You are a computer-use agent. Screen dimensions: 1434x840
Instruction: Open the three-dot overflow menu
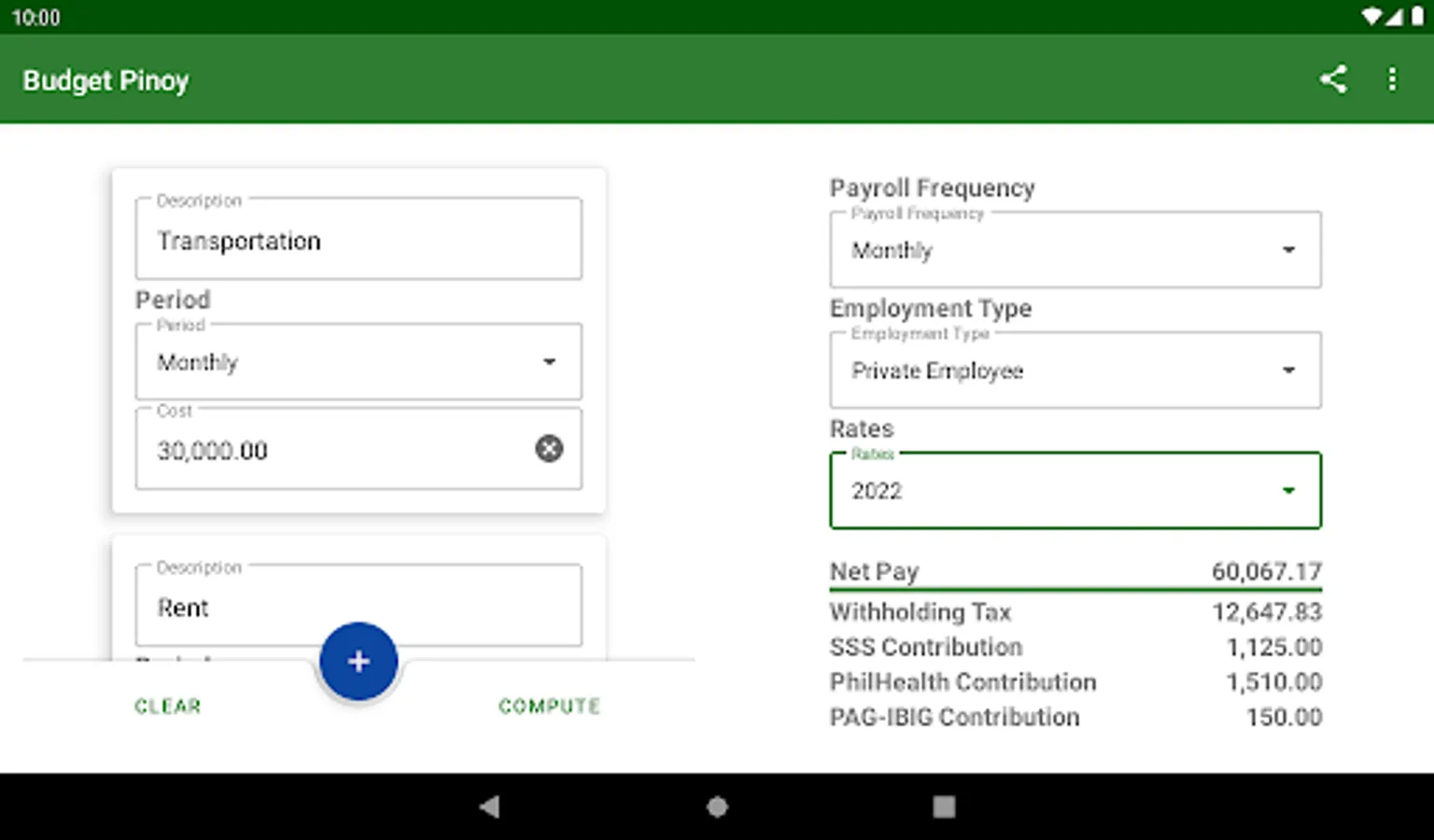[1392, 79]
